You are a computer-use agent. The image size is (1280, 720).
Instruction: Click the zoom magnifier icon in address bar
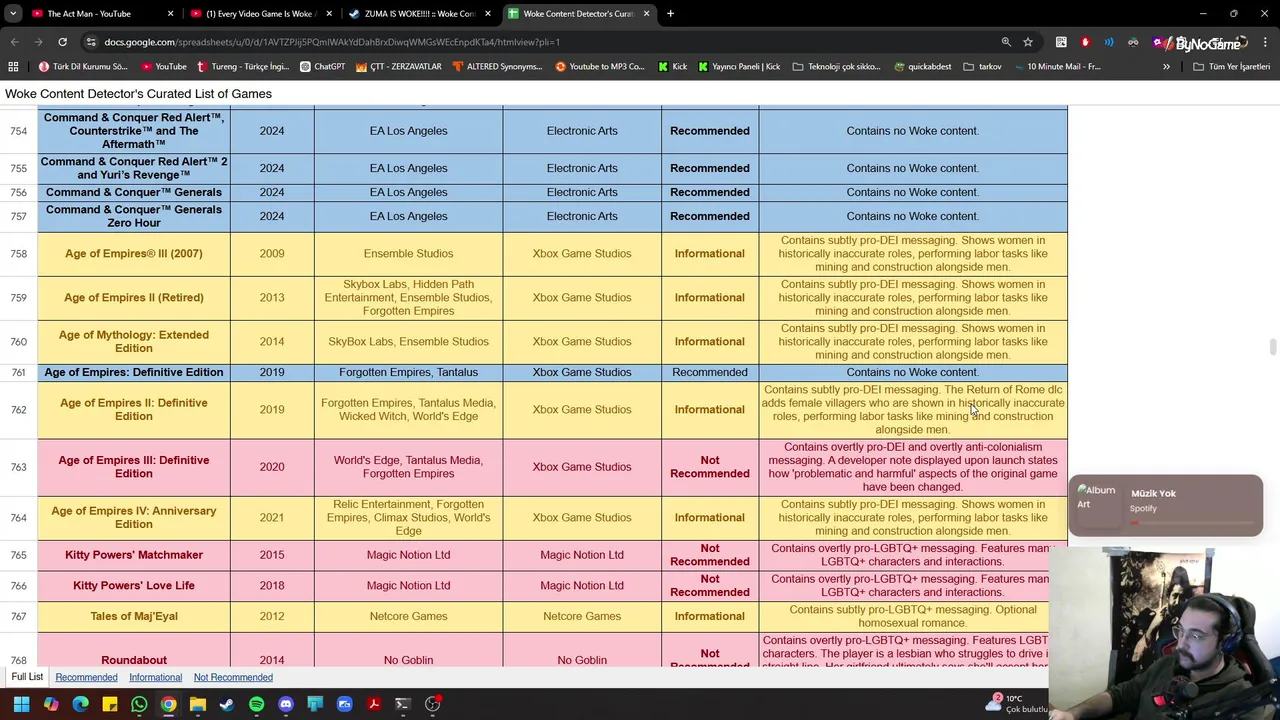1006,42
